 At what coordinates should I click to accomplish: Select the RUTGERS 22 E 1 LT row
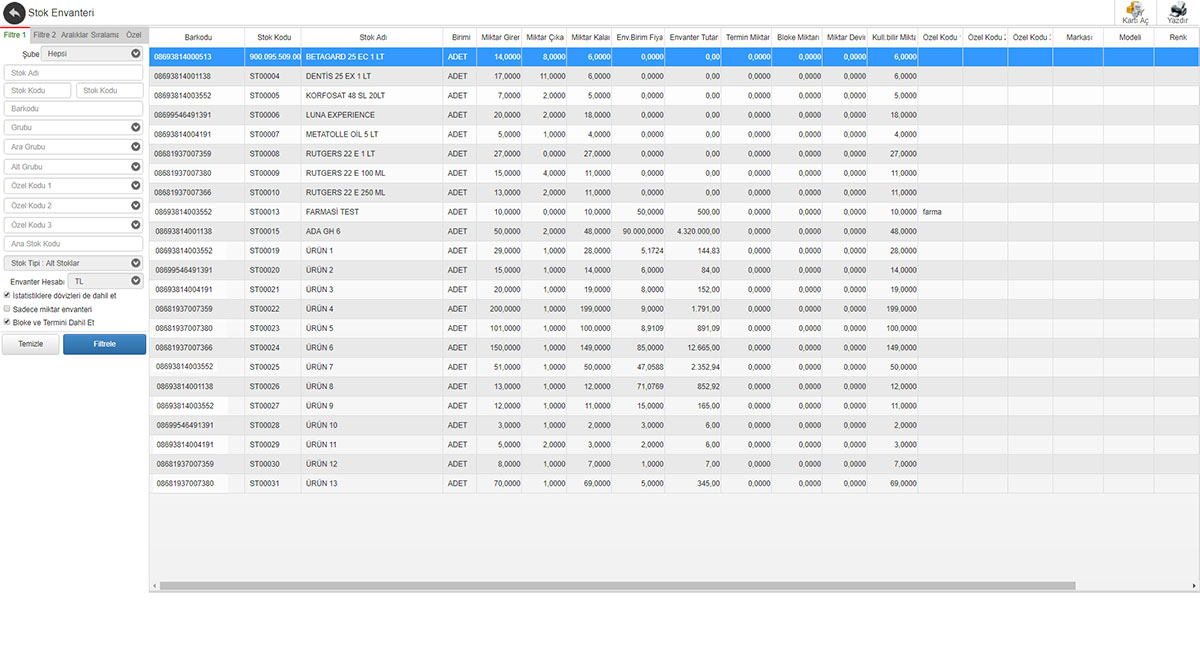click(674, 154)
